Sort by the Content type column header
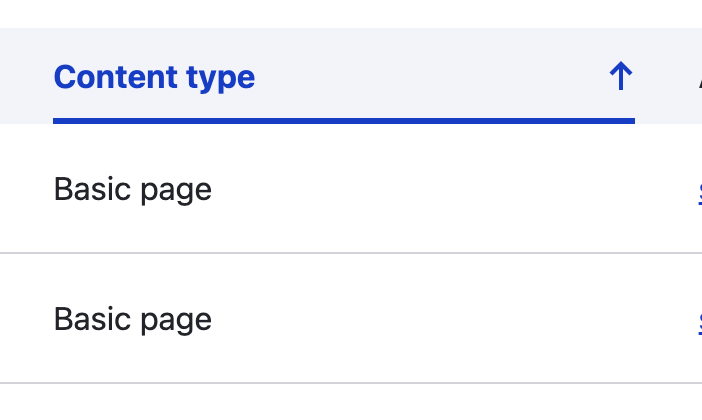Screen dimensions: 702x420 click(154, 77)
